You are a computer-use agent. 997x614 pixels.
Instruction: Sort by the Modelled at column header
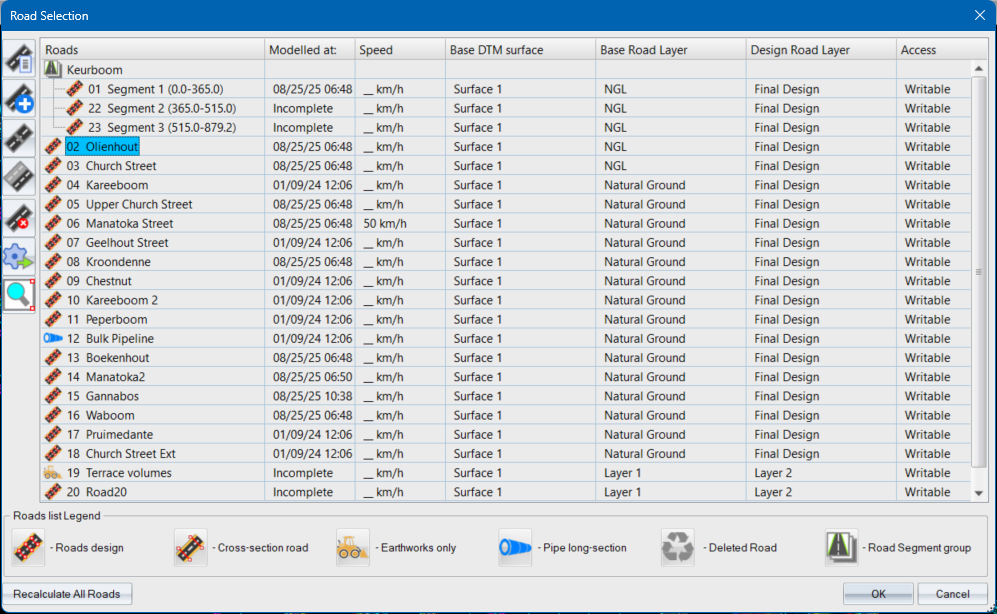pyautogui.click(x=309, y=50)
